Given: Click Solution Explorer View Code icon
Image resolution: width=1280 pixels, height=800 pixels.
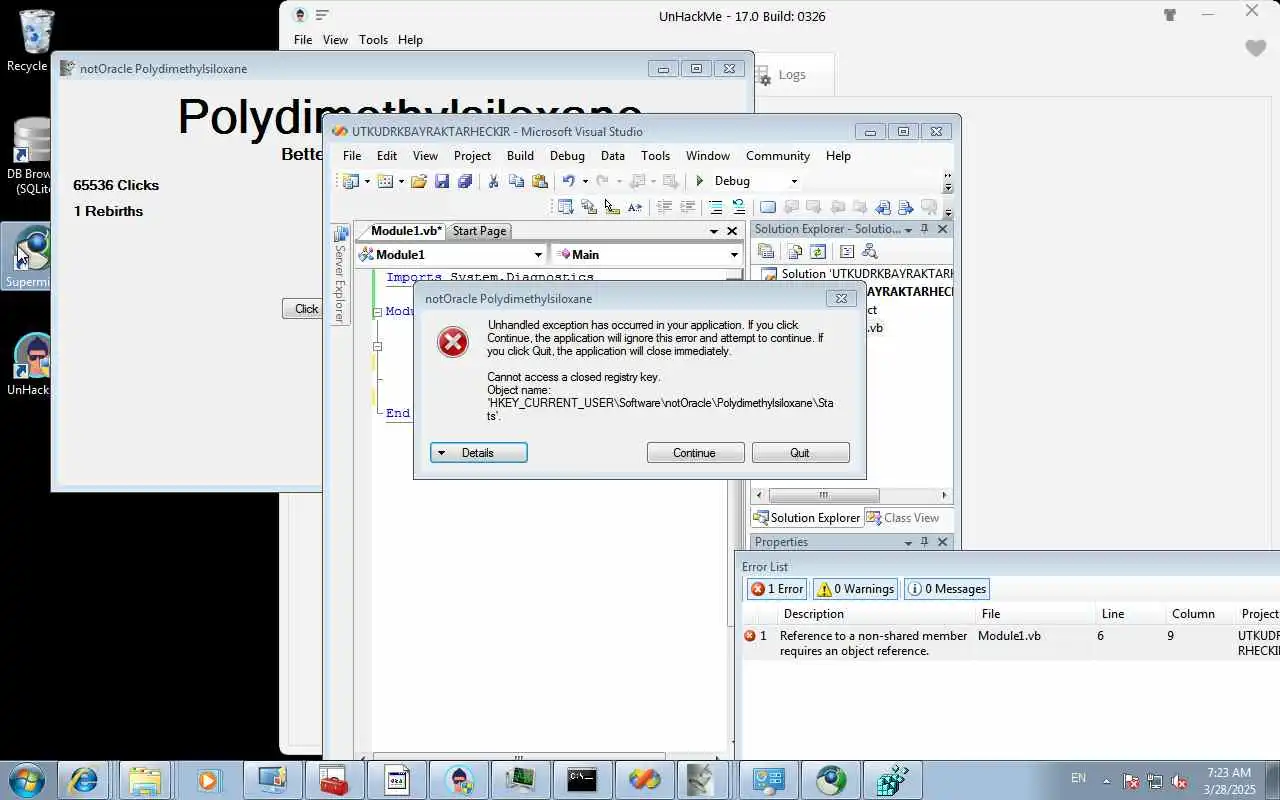Looking at the screenshot, I should pos(847,251).
